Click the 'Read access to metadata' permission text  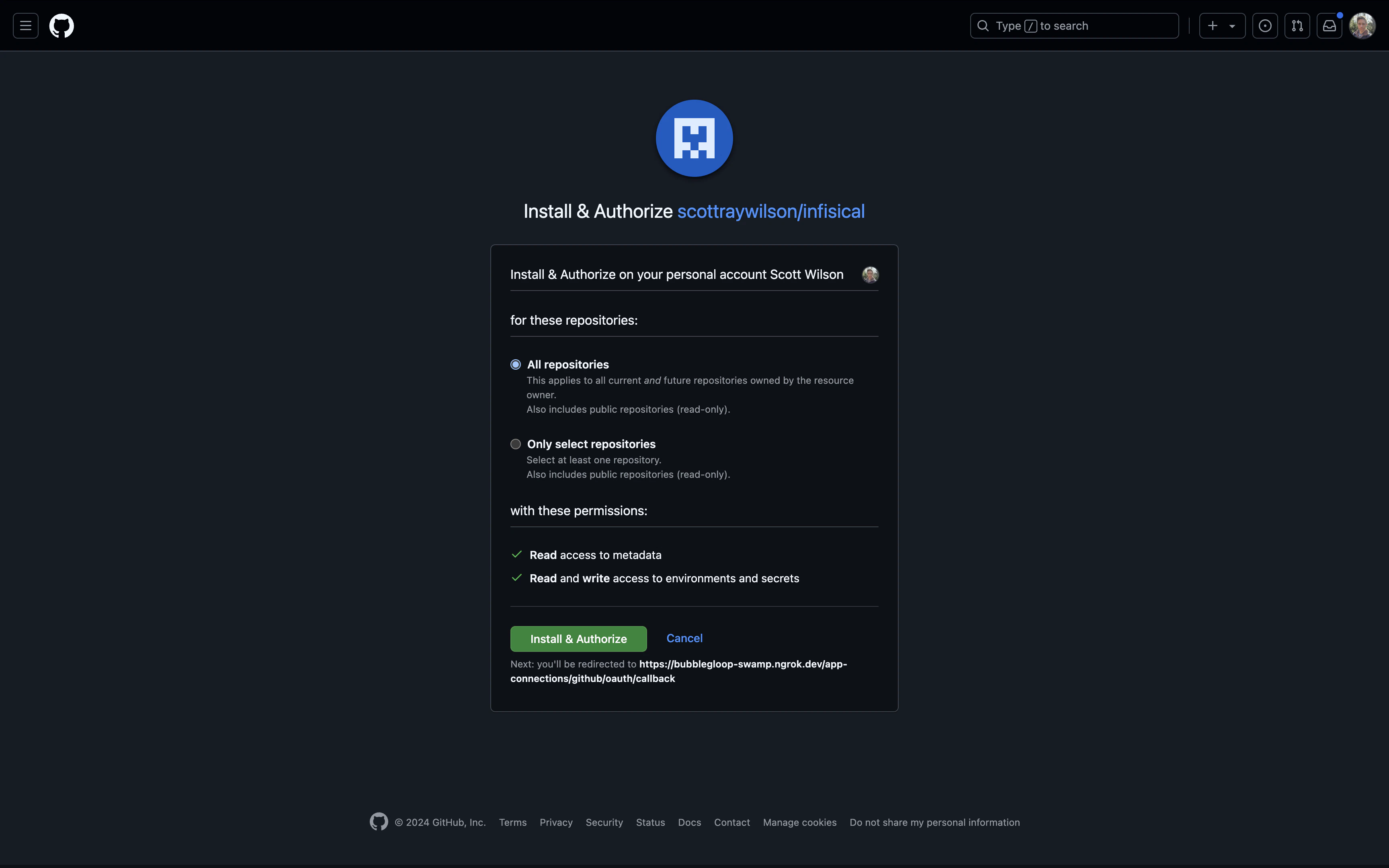[x=595, y=555]
